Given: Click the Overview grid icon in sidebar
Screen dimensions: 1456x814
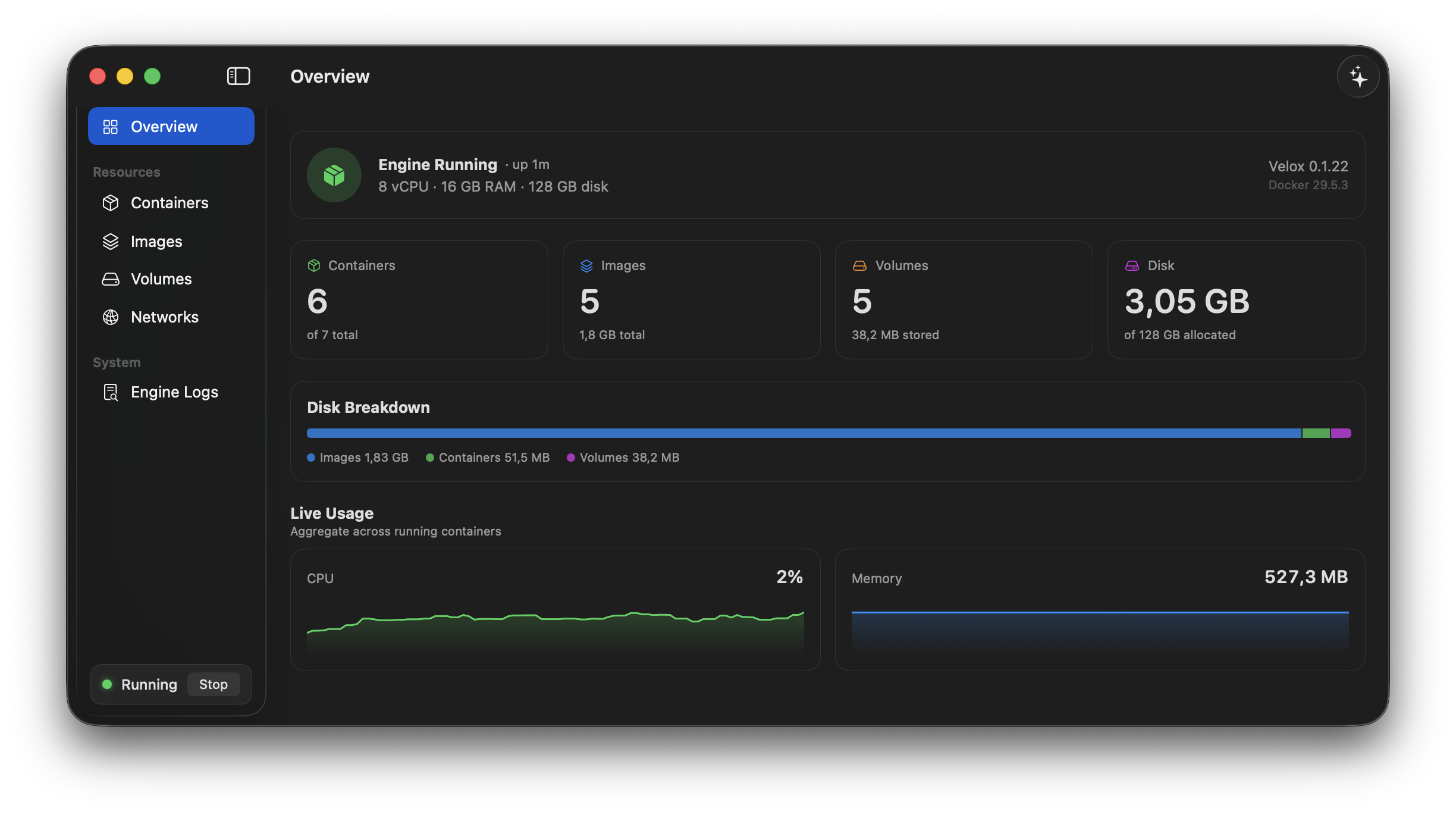Looking at the screenshot, I should (111, 127).
